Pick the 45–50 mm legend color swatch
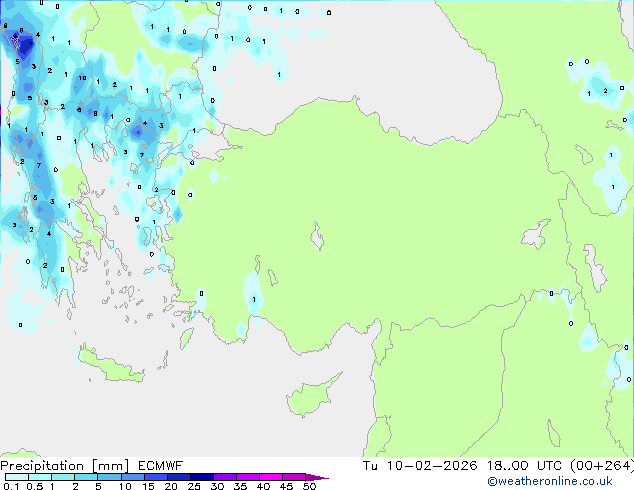This screenshot has width=634, height=490. coord(294,477)
